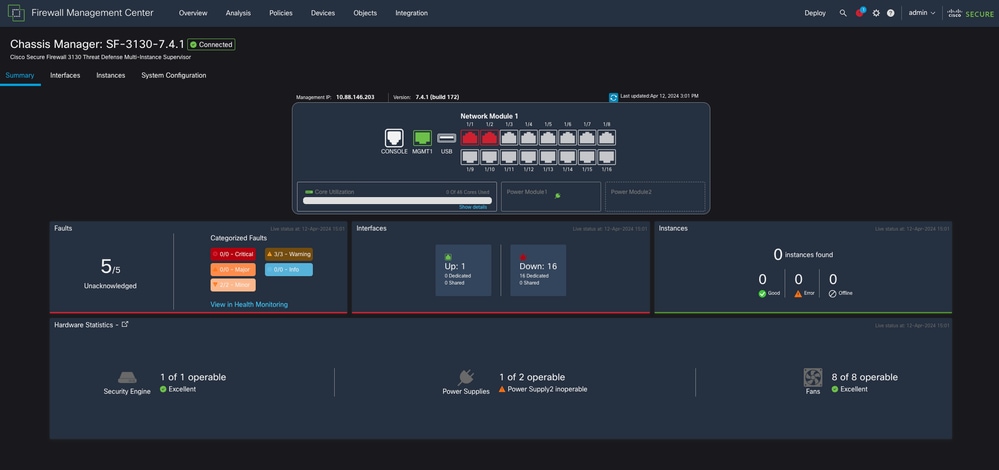The width and height of the screenshot is (999, 470).
Task: Select red port 1/2
Action: (x=490, y=138)
